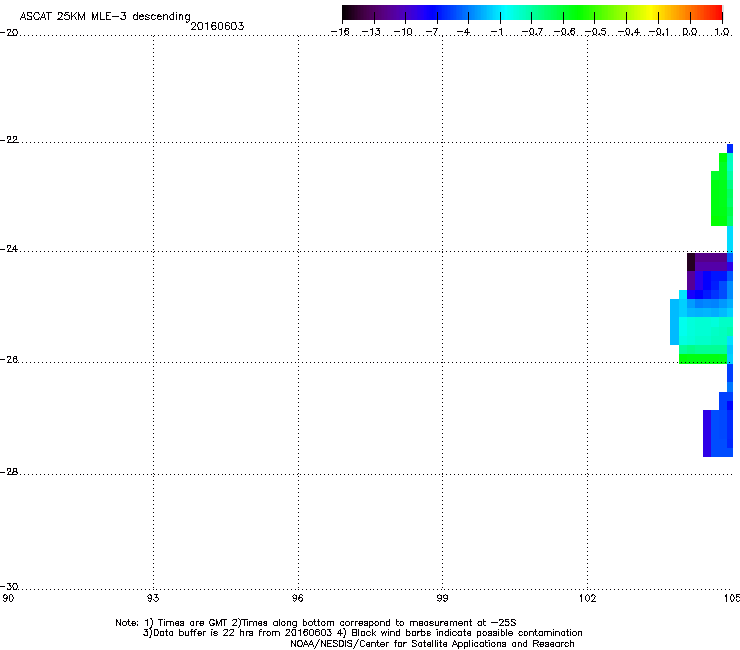Screen dimensions: 740x650
Task: Click the colorbar label '-1'
Action: [x=496, y=32]
